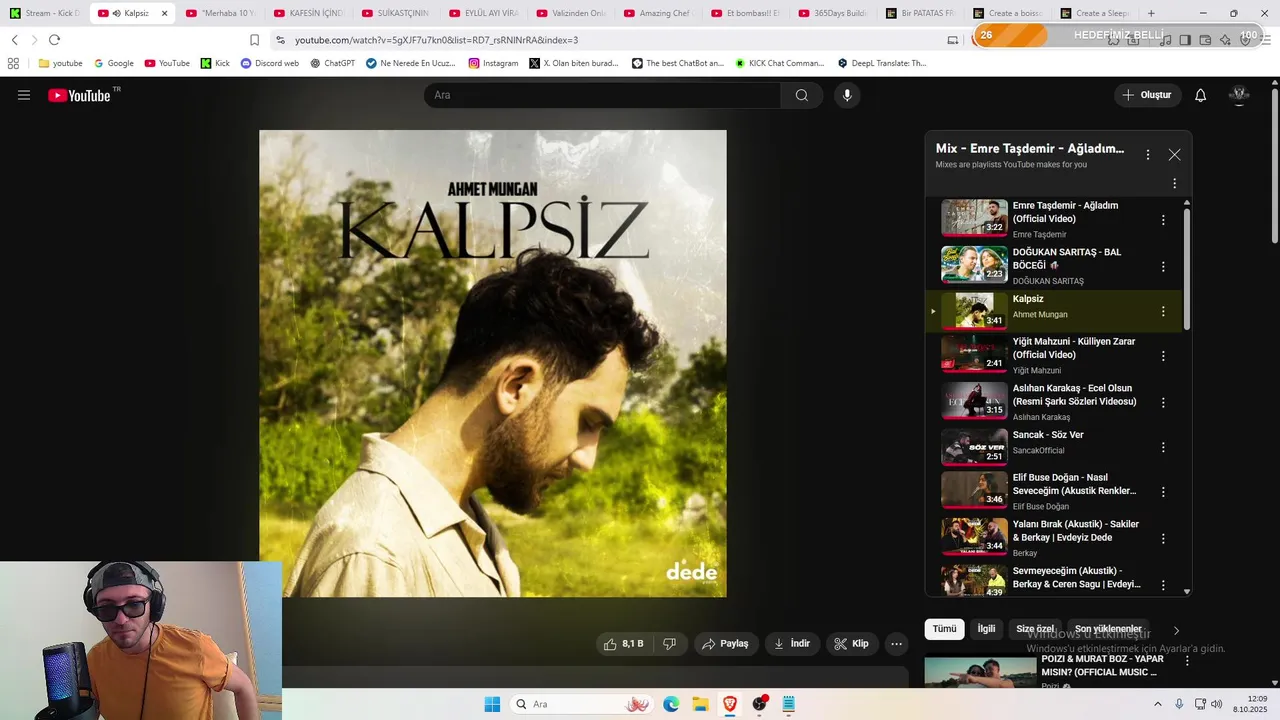This screenshot has height=720, width=1280.
Task: Open the options menu for Yiğit Mahzuni - Külliyen Zarar
Action: tap(1163, 356)
